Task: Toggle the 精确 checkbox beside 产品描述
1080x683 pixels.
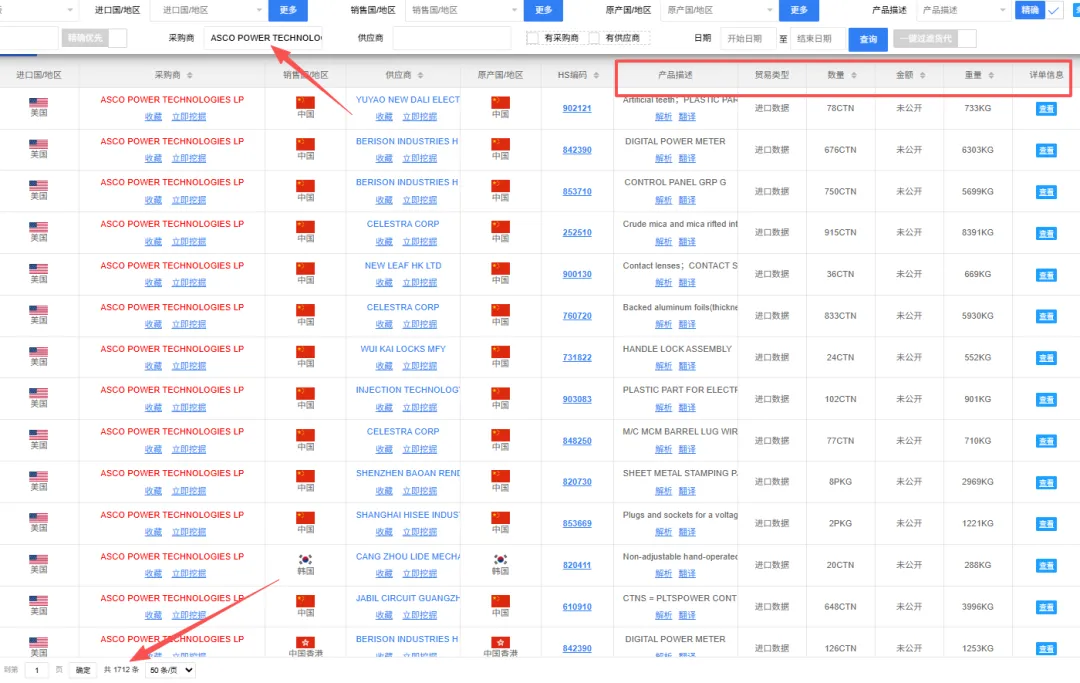Action: (x=1053, y=10)
